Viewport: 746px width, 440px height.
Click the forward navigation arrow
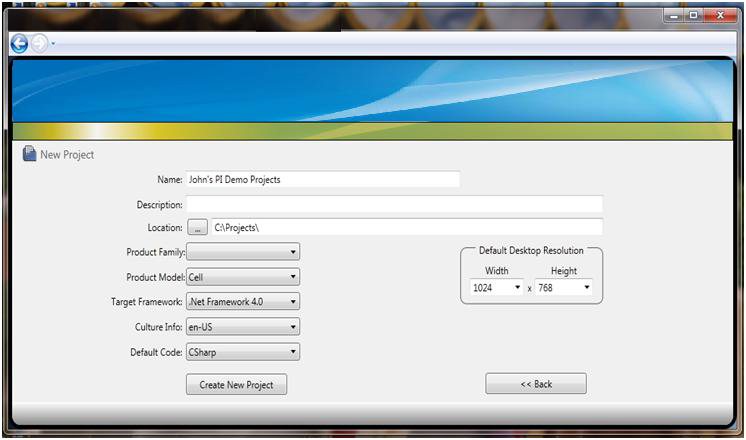pyautogui.click(x=38, y=43)
